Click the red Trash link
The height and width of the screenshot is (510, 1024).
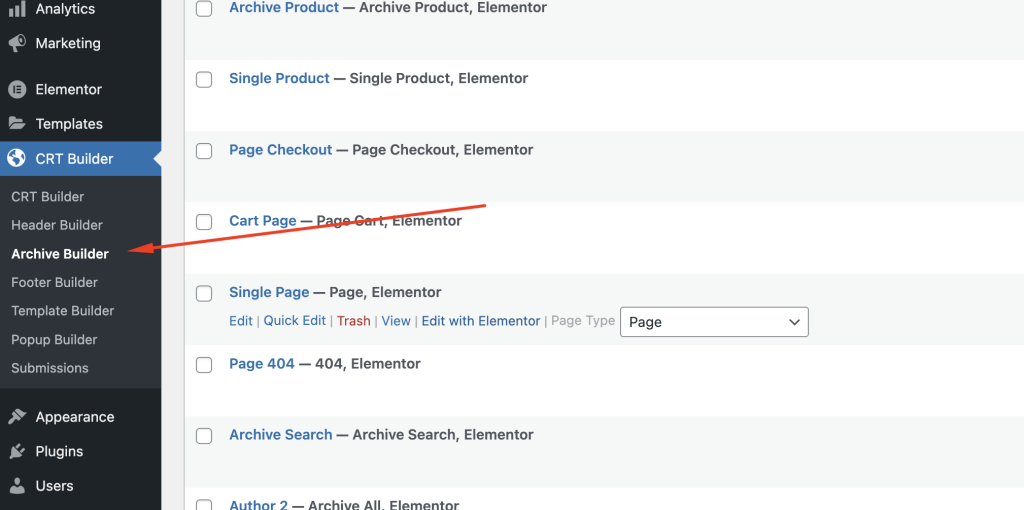(x=353, y=321)
